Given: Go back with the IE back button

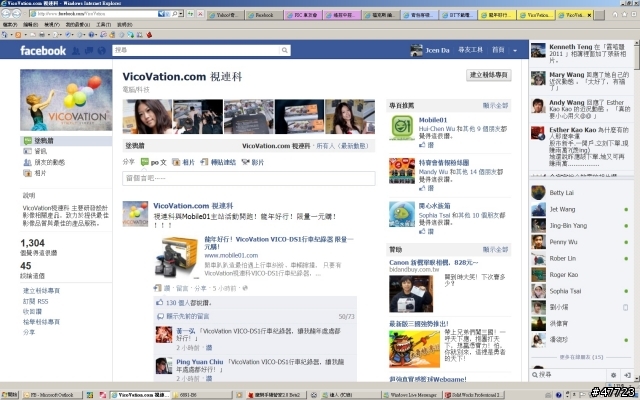Looking at the screenshot, I should [6, 14].
